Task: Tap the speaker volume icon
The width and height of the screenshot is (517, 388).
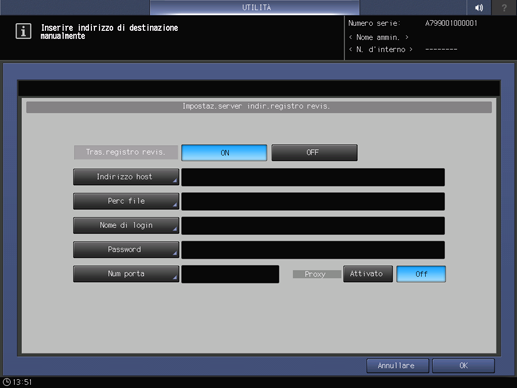Action: 479,7
